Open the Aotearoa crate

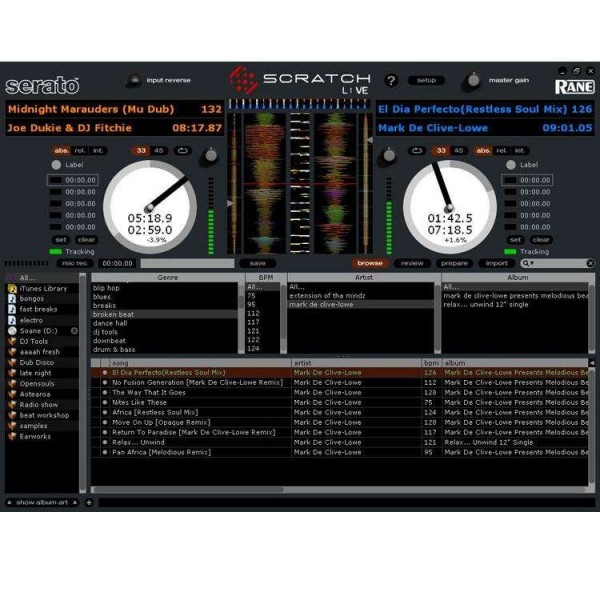(42, 394)
